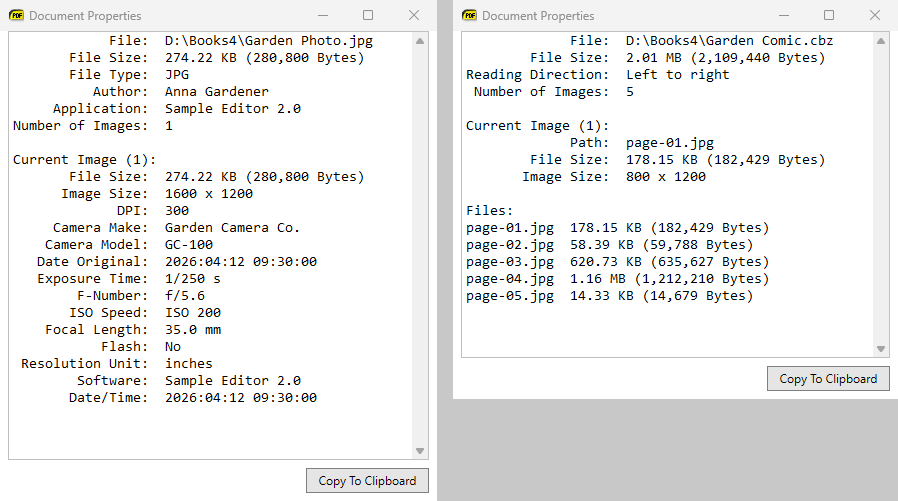This screenshot has height=501, width=898.
Task: Click author value Anna Gardener
Action: 216,92
